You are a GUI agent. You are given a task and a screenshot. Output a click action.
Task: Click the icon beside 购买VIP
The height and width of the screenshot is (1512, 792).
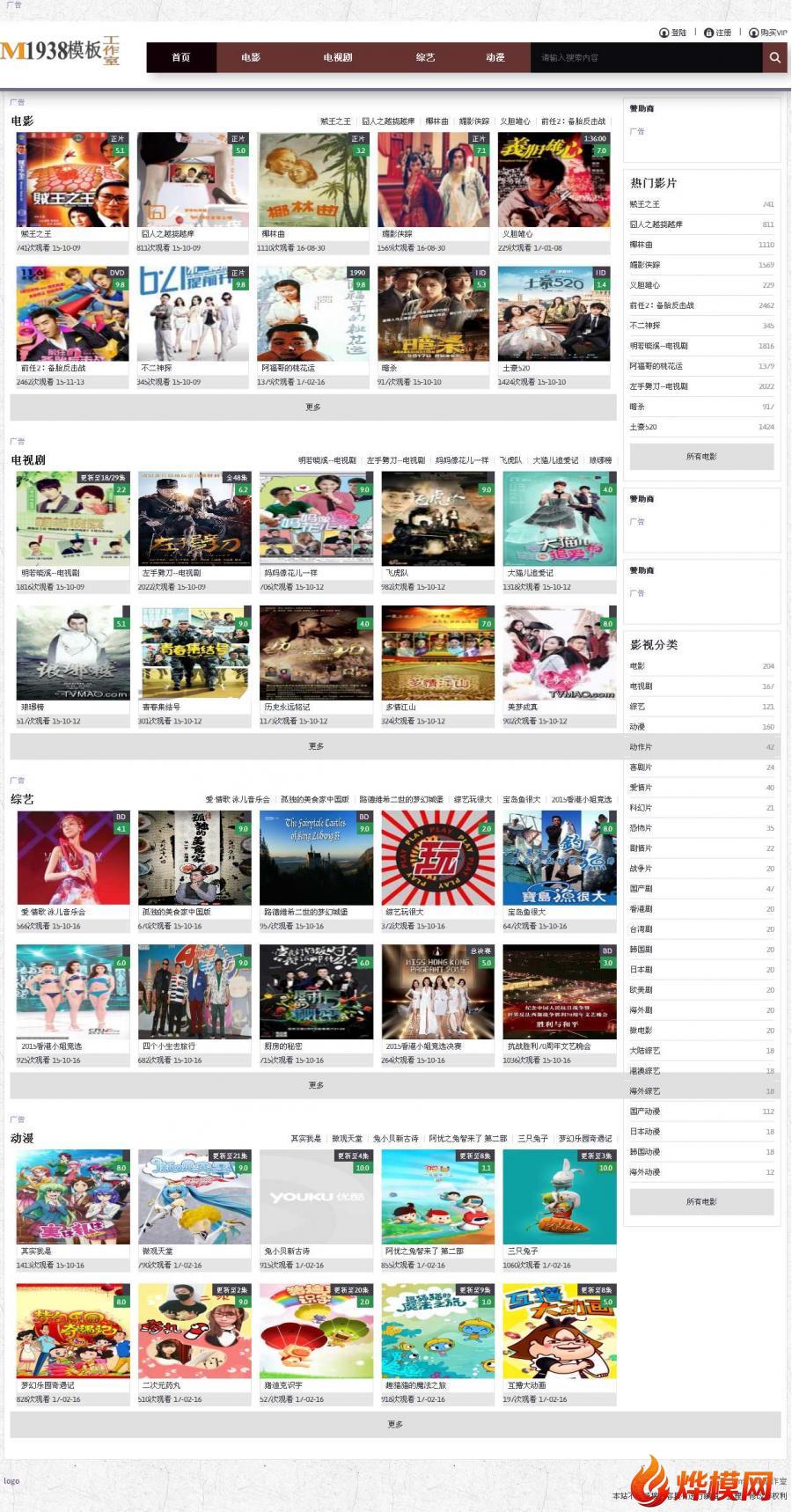coord(753,33)
